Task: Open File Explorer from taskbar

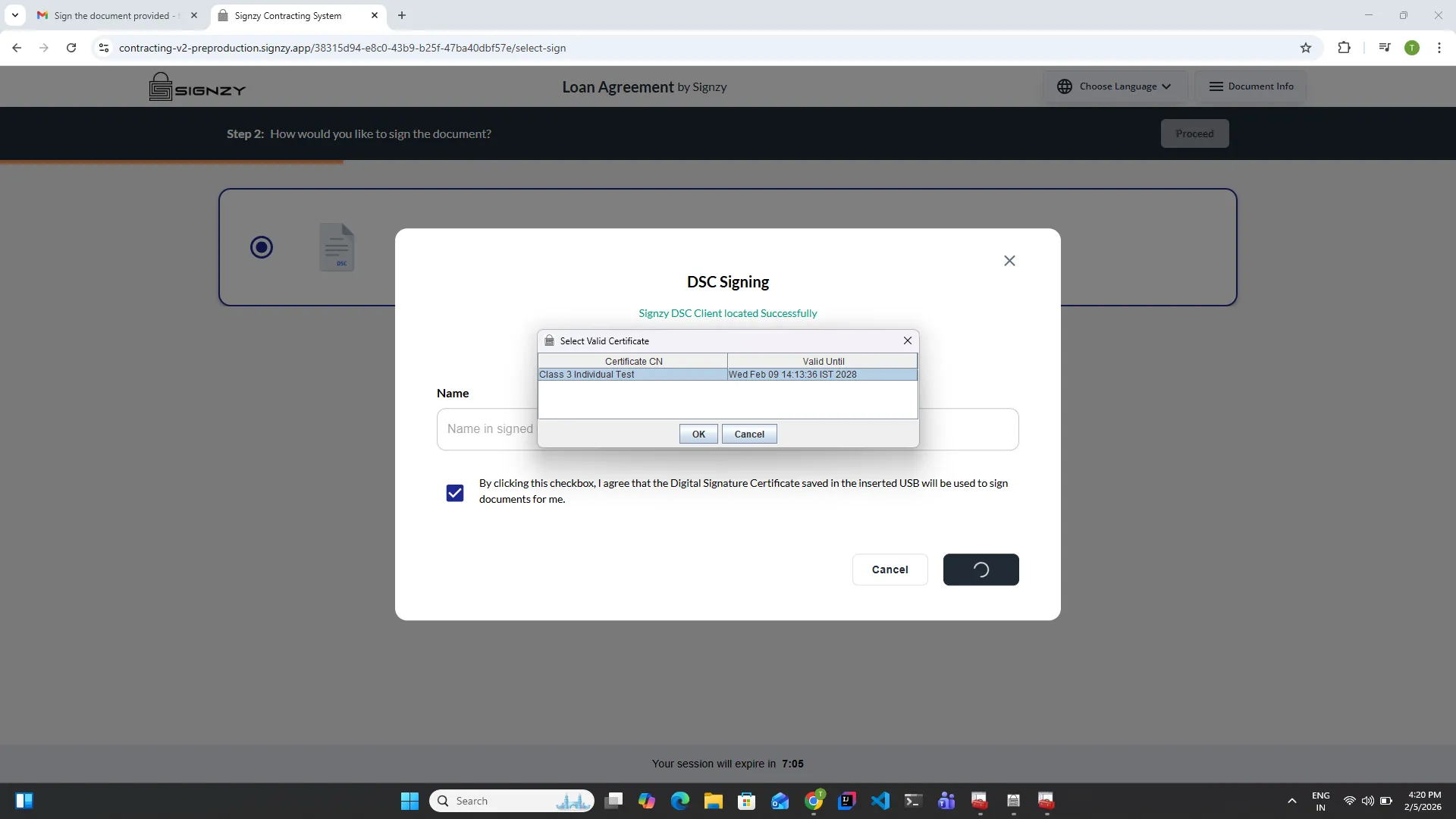Action: 714,801
